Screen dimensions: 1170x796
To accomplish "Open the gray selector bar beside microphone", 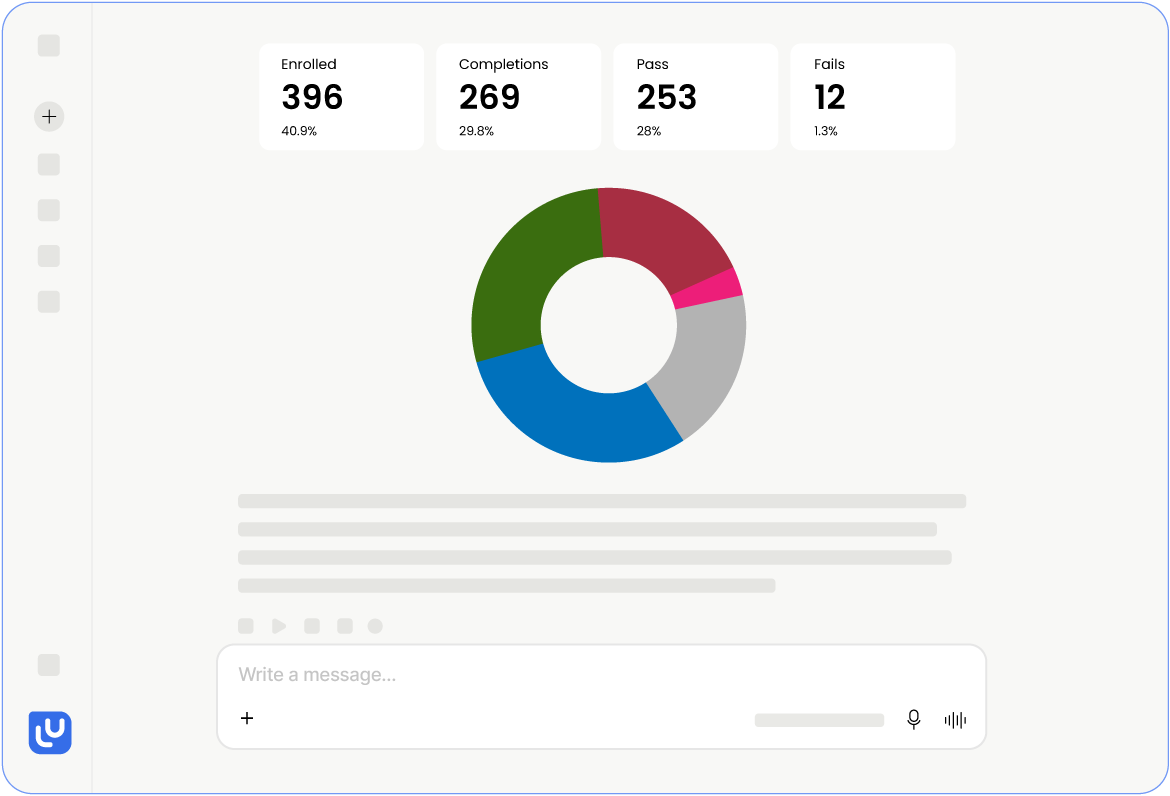I will point(819,721).
